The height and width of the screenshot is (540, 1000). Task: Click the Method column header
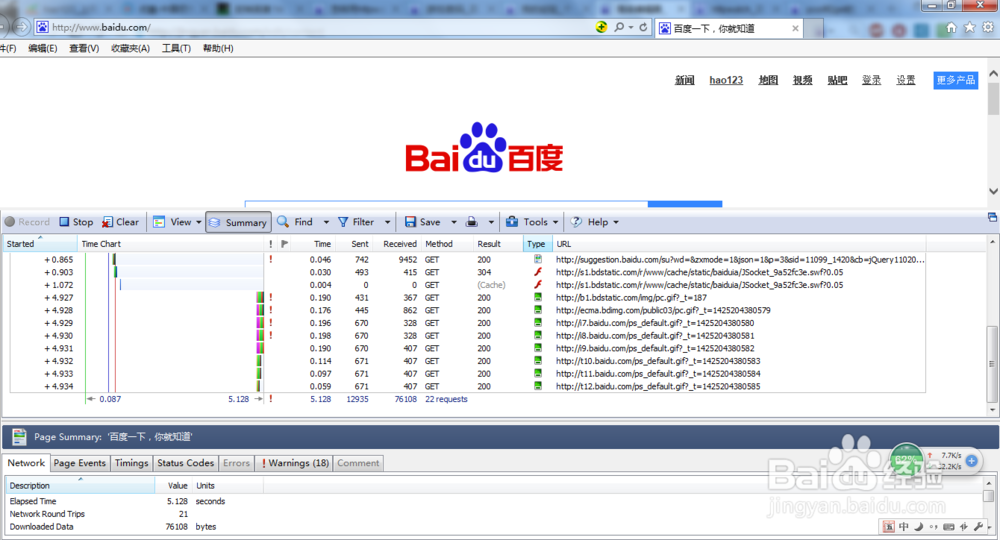pos(446,244)
